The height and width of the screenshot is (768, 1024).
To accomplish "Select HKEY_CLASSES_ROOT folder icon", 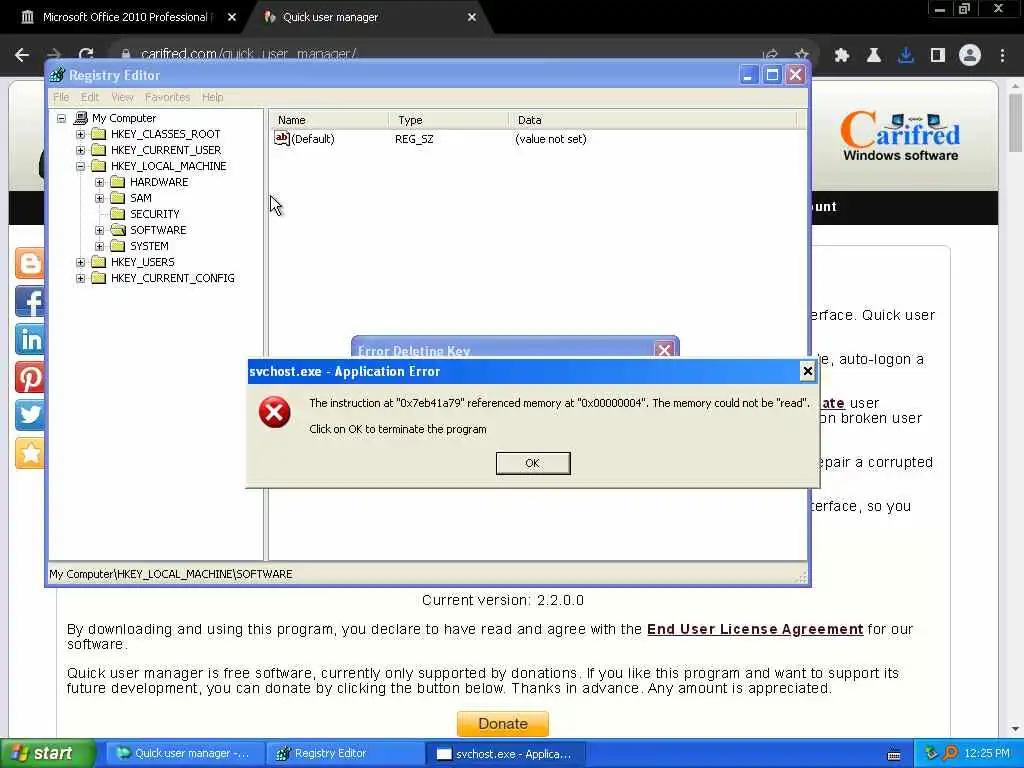I will [99, 134].
